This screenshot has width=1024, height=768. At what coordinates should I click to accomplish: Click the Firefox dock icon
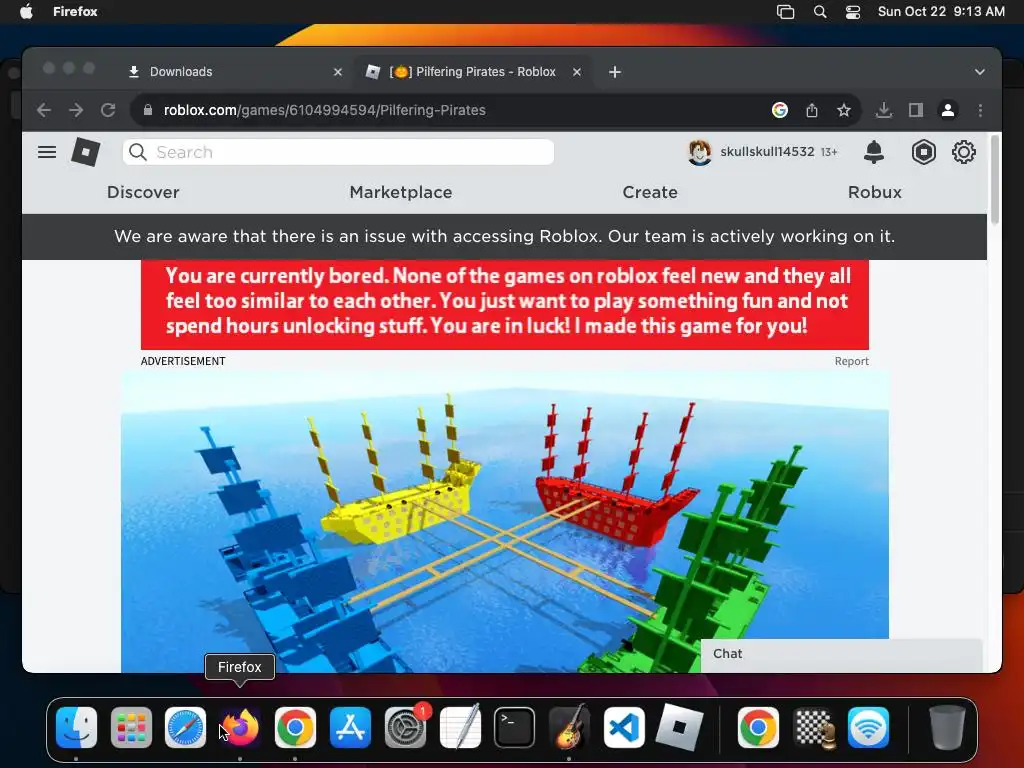(x=240, y=728)
